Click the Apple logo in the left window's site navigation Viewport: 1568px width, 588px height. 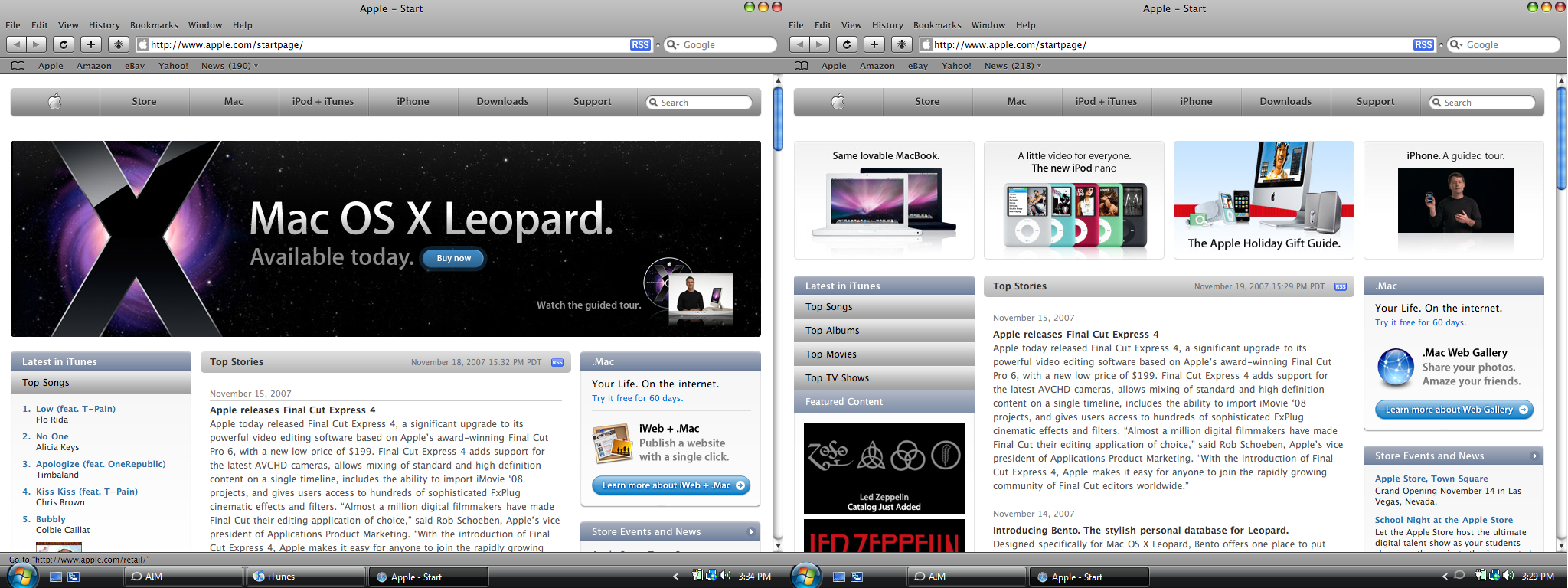55,101
